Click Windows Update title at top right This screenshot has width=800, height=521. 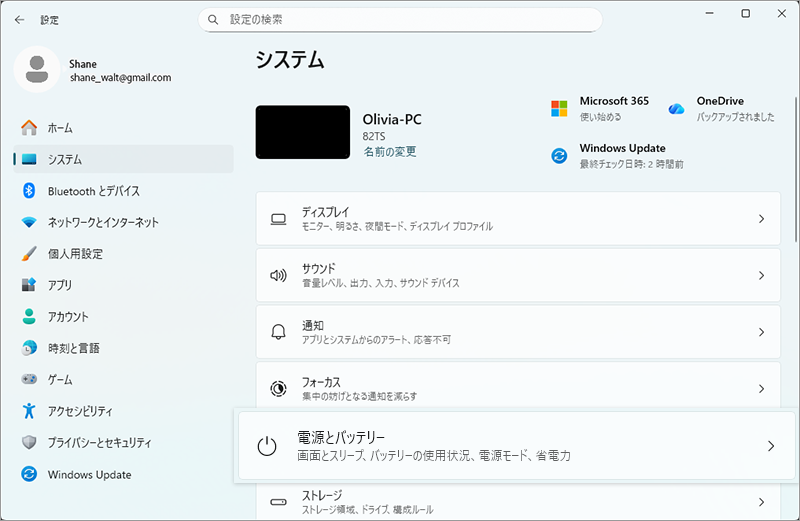click(622, 148)
